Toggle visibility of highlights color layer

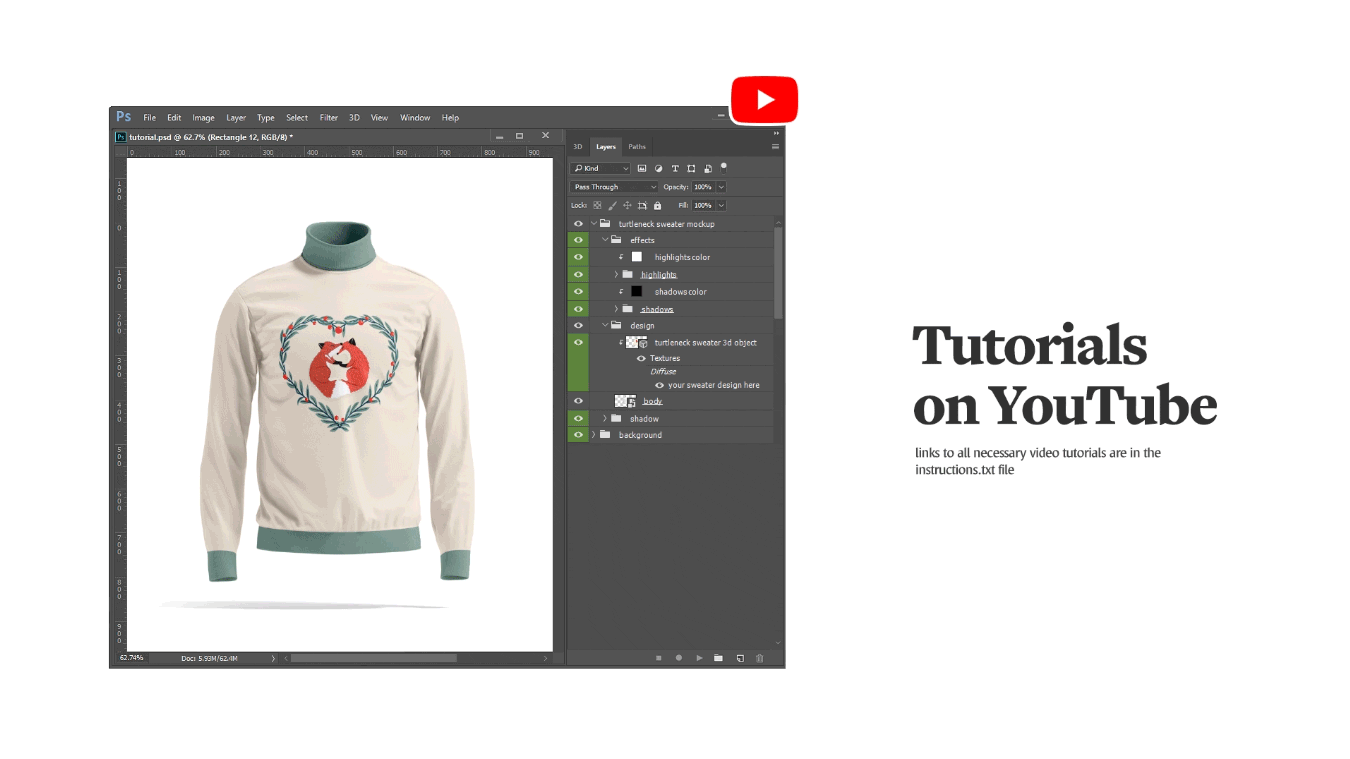(x=578, y=257)
